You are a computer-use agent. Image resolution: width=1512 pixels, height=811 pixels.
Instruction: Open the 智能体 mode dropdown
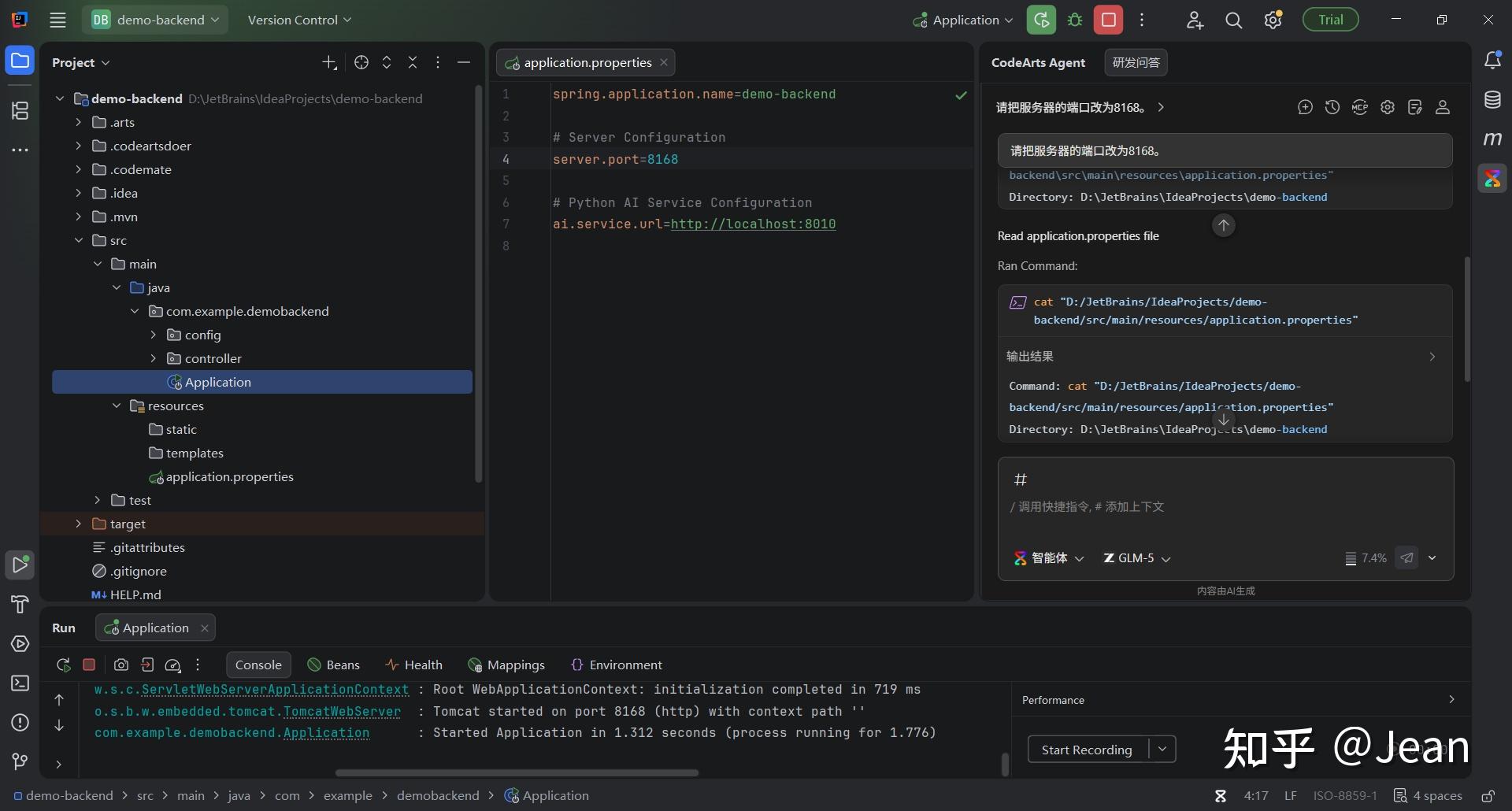1049,557
